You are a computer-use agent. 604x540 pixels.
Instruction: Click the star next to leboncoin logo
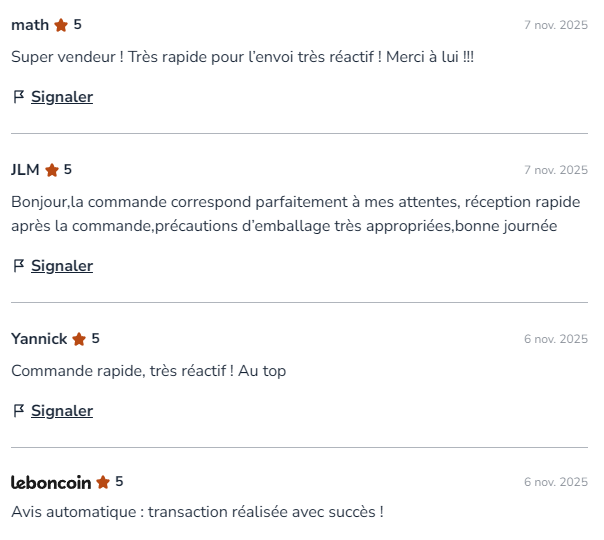click(103, 482)
